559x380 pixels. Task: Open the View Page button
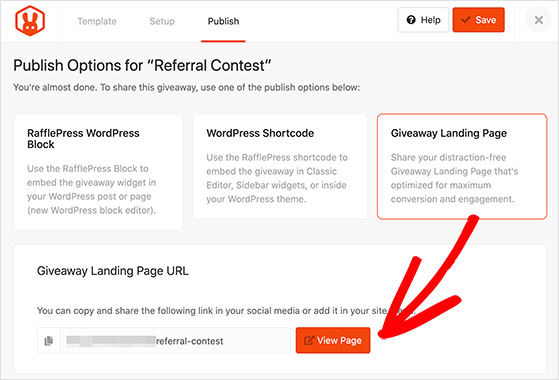(x=333, y=340)
